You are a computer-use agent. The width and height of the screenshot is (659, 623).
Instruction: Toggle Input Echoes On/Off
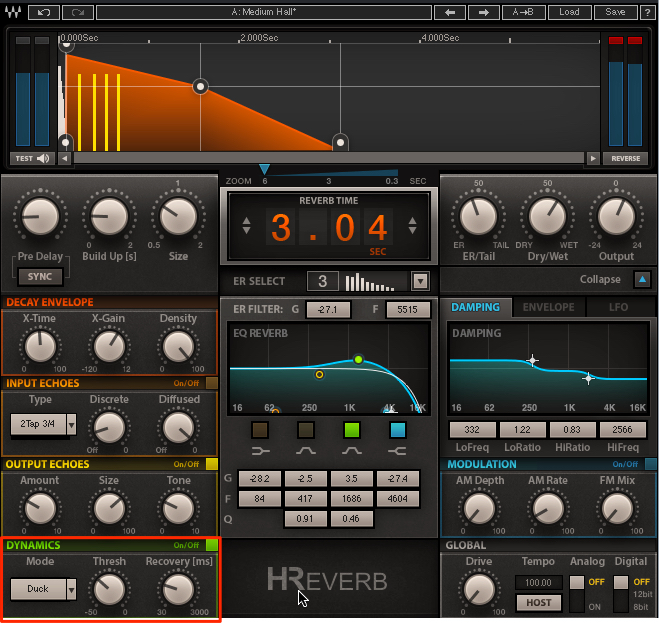tap(212, 383)
